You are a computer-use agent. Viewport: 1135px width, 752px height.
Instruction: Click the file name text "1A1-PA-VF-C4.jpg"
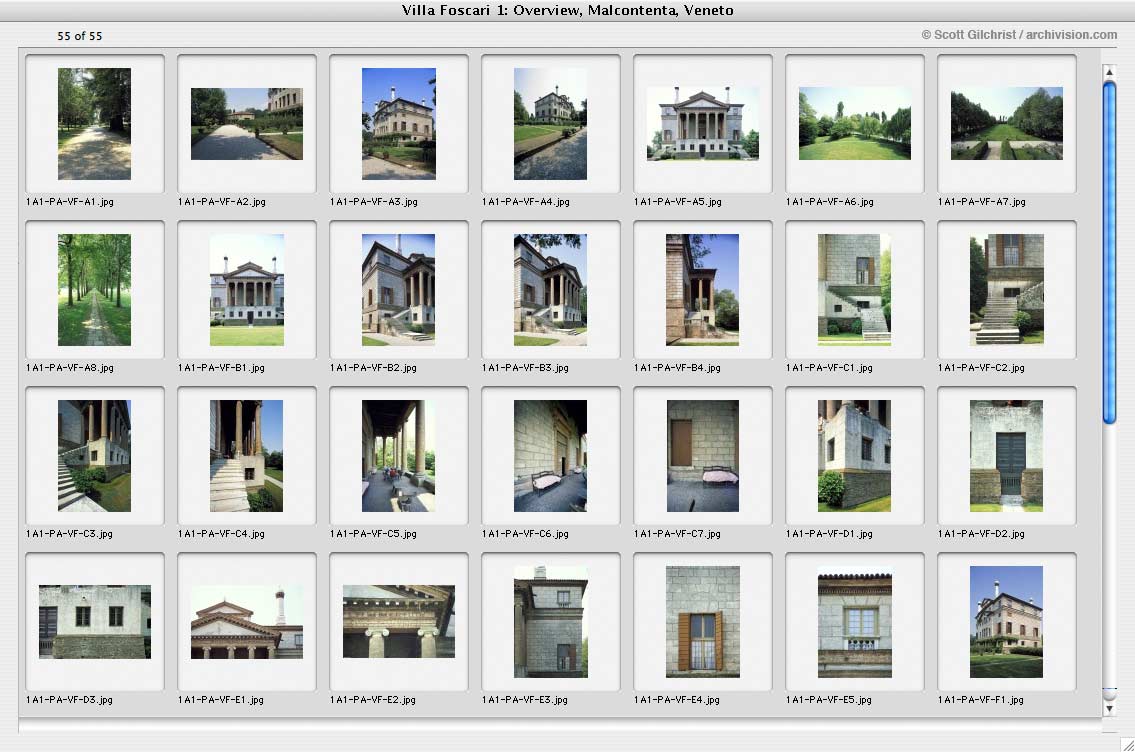(x=221, y=533)
